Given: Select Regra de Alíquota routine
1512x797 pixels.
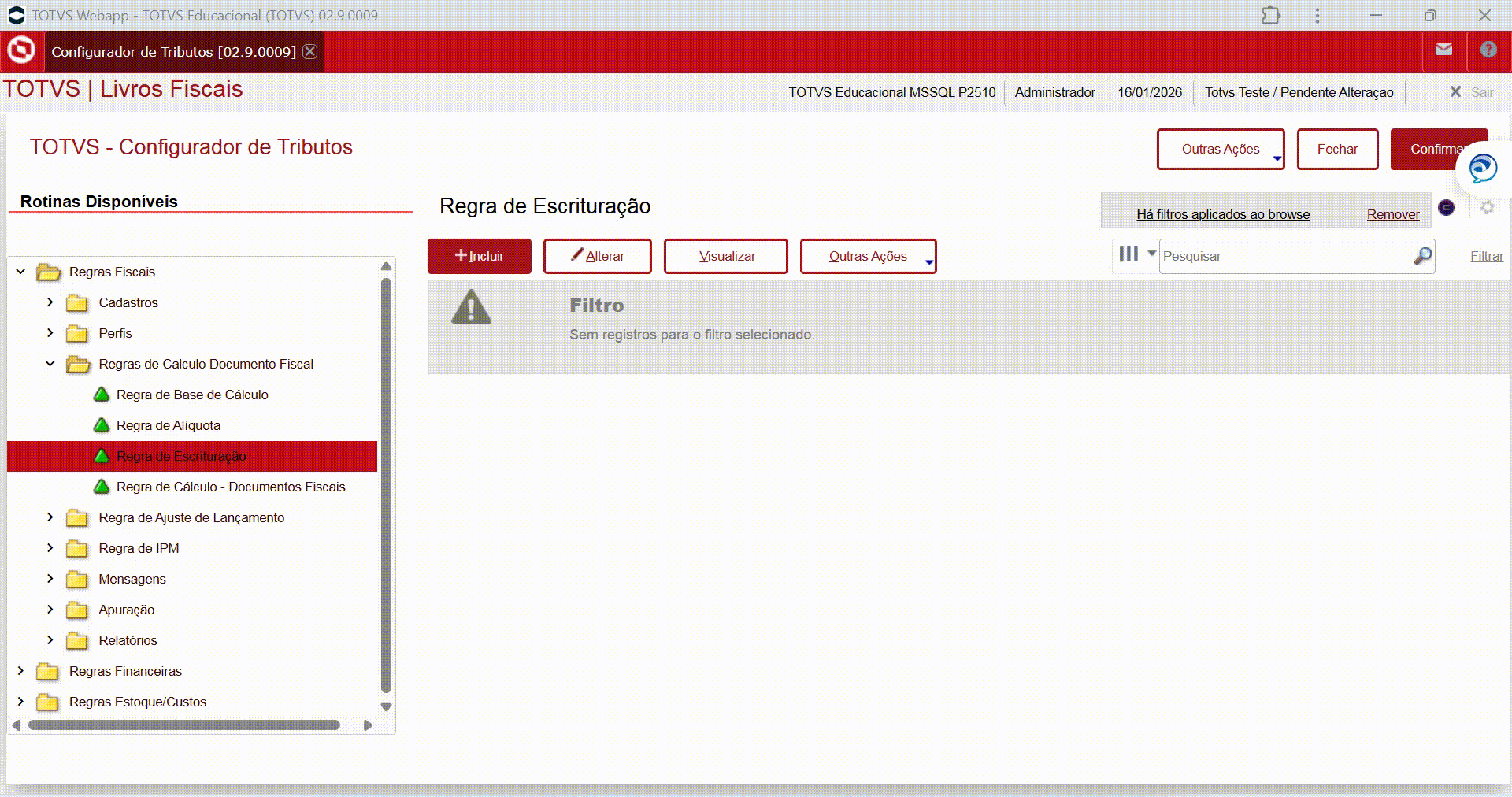Looking at the screenshot, I should coord(169,425).
